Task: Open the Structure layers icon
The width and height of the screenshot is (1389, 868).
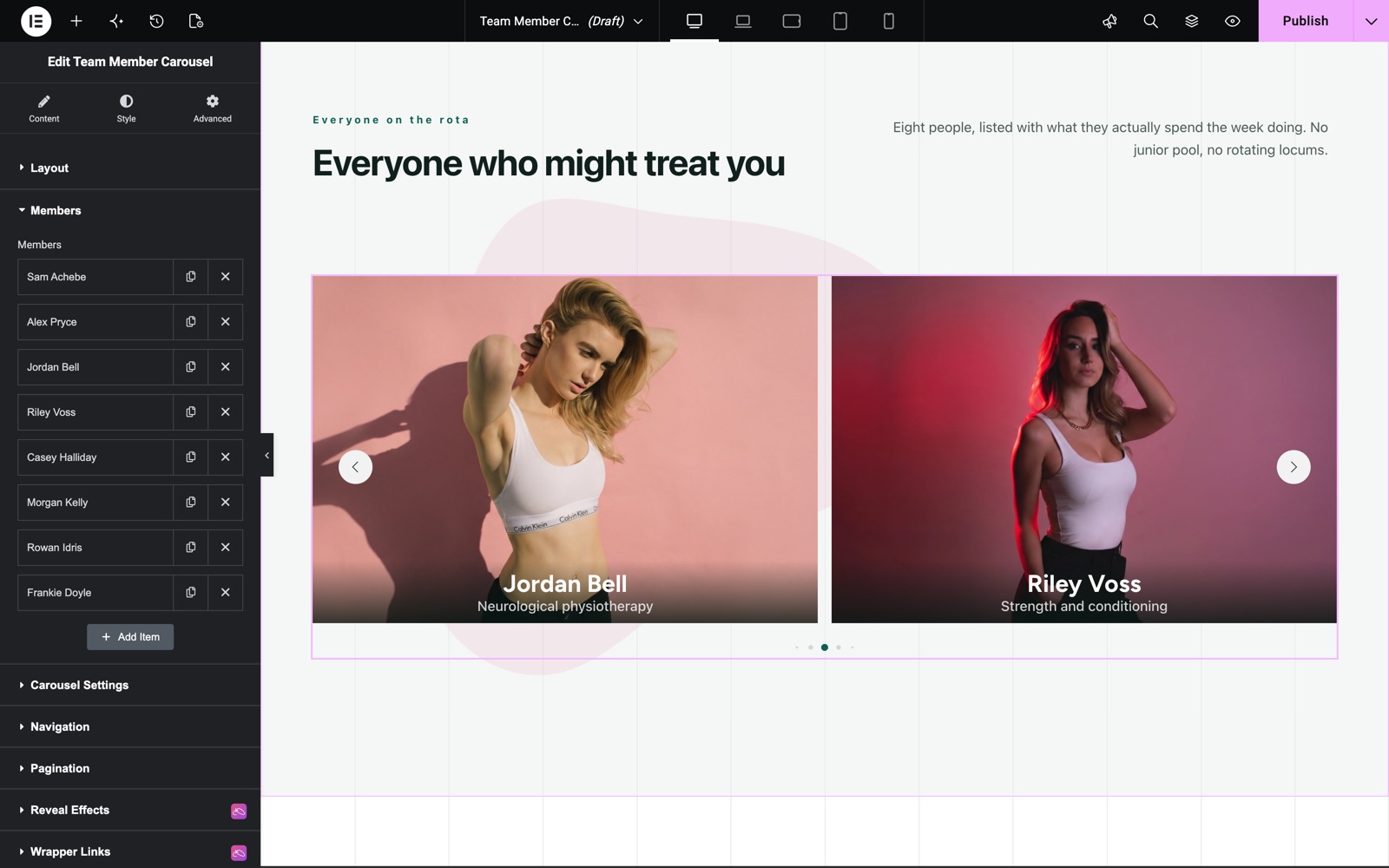Action: pyautogui.click(x=1192, y=21)
